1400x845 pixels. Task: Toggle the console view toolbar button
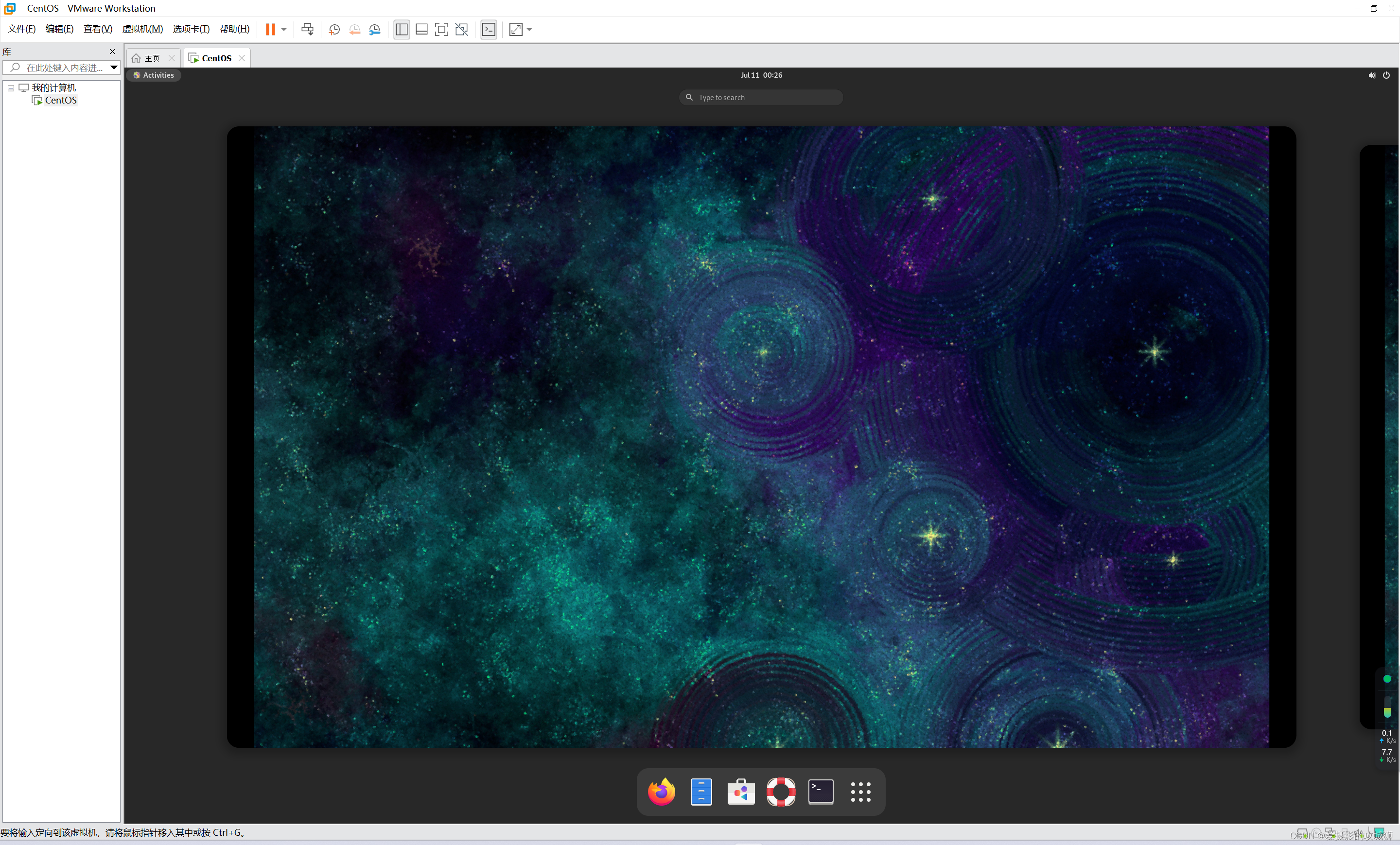point(489,30)
